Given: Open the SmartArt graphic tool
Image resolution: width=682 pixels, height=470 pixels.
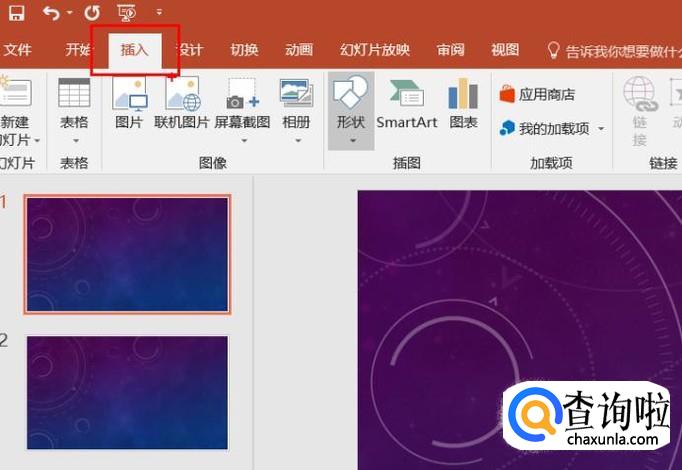Looking at the screenshot, I should (x=406, y=104).
